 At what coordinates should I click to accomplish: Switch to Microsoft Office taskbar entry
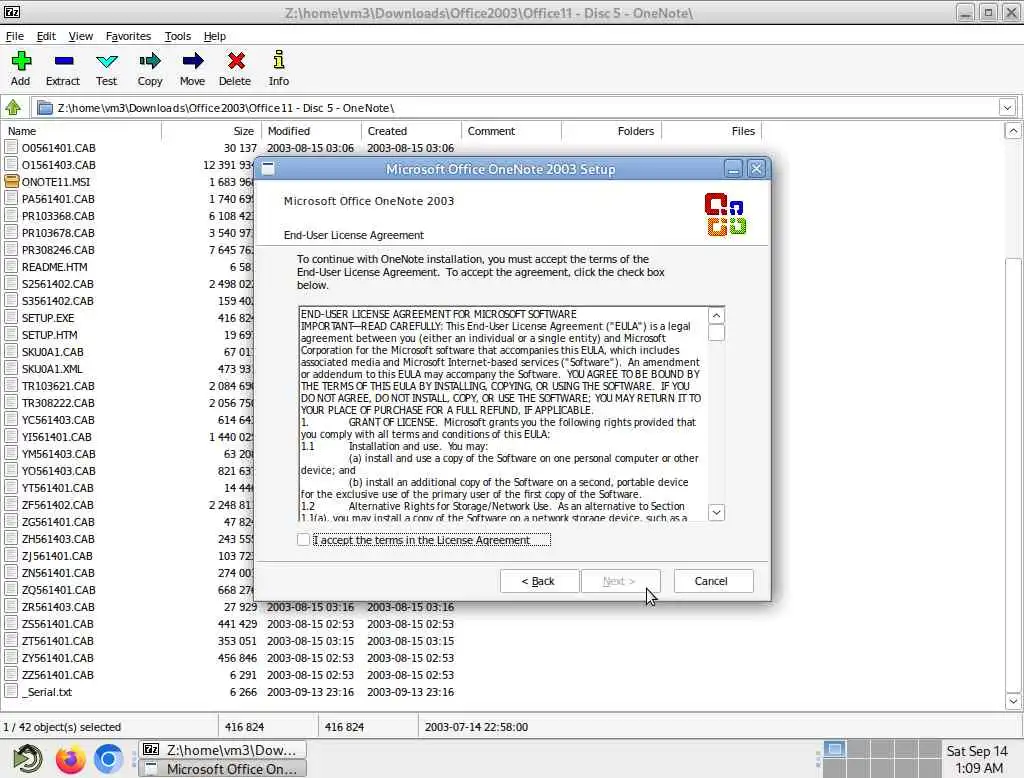[x=222, y=768]
